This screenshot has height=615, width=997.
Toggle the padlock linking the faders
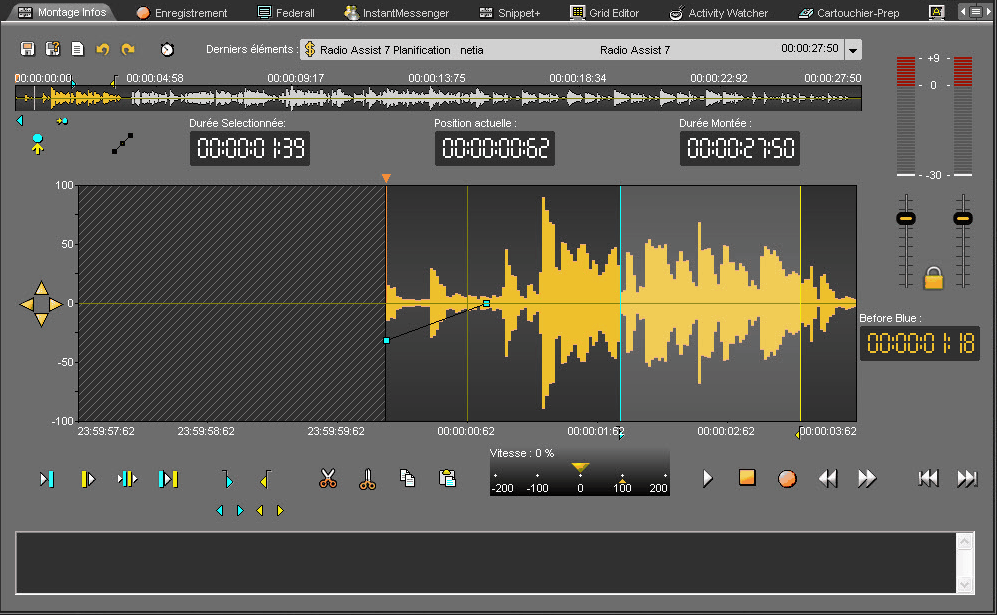click(x=934, y=277)
